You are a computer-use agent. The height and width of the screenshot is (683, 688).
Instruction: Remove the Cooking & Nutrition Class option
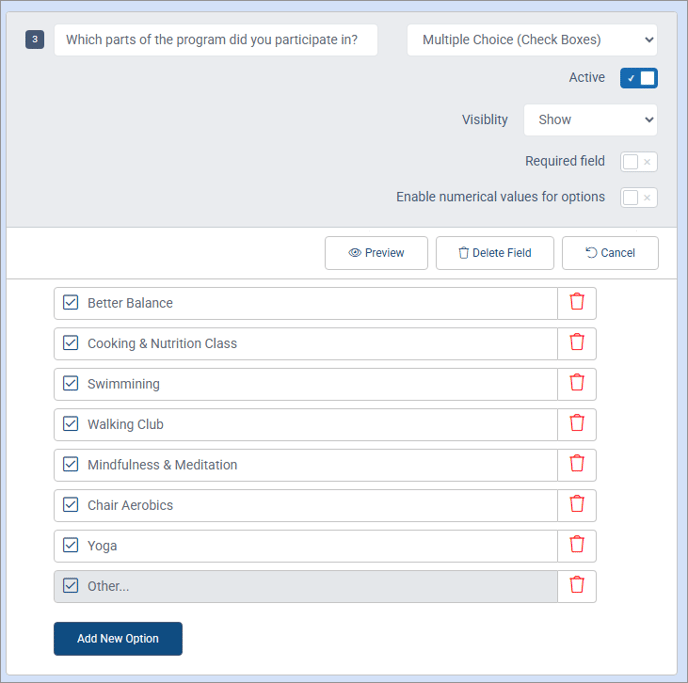click(x=577, y=343)
